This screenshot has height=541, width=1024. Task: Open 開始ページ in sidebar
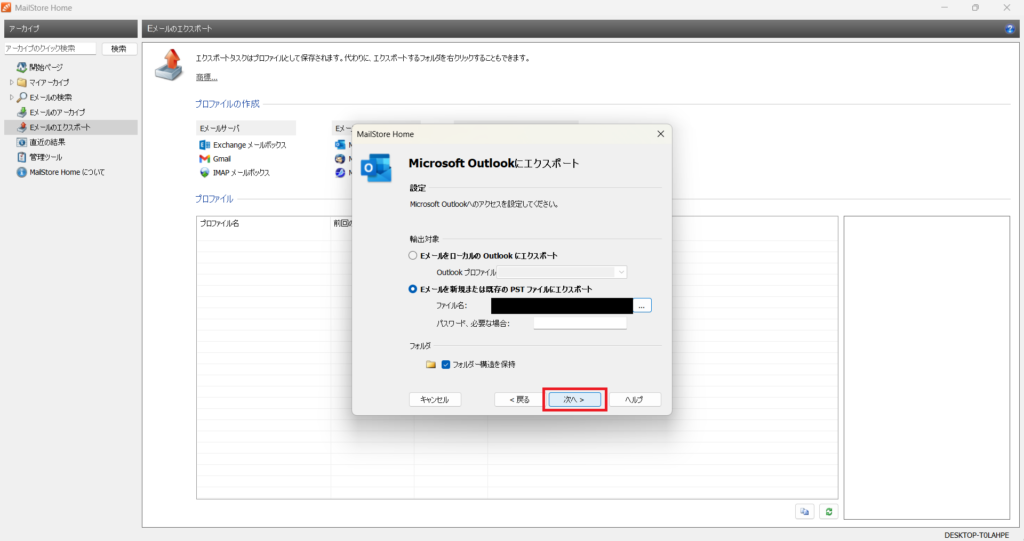coord(46,67)
